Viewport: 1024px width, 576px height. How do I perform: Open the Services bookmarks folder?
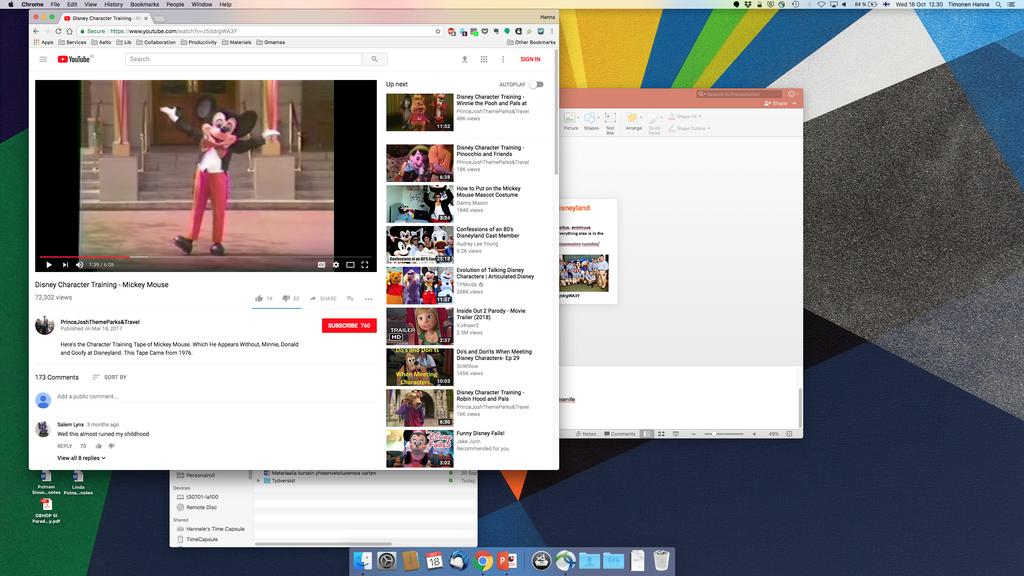(72, 42)
